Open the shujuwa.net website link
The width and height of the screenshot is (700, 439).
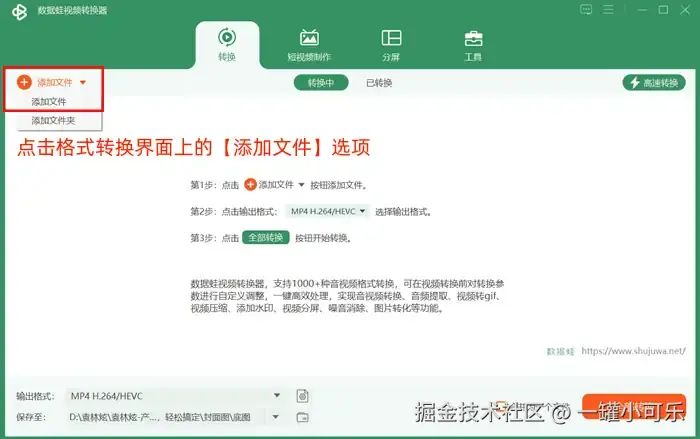pos(633,351)
